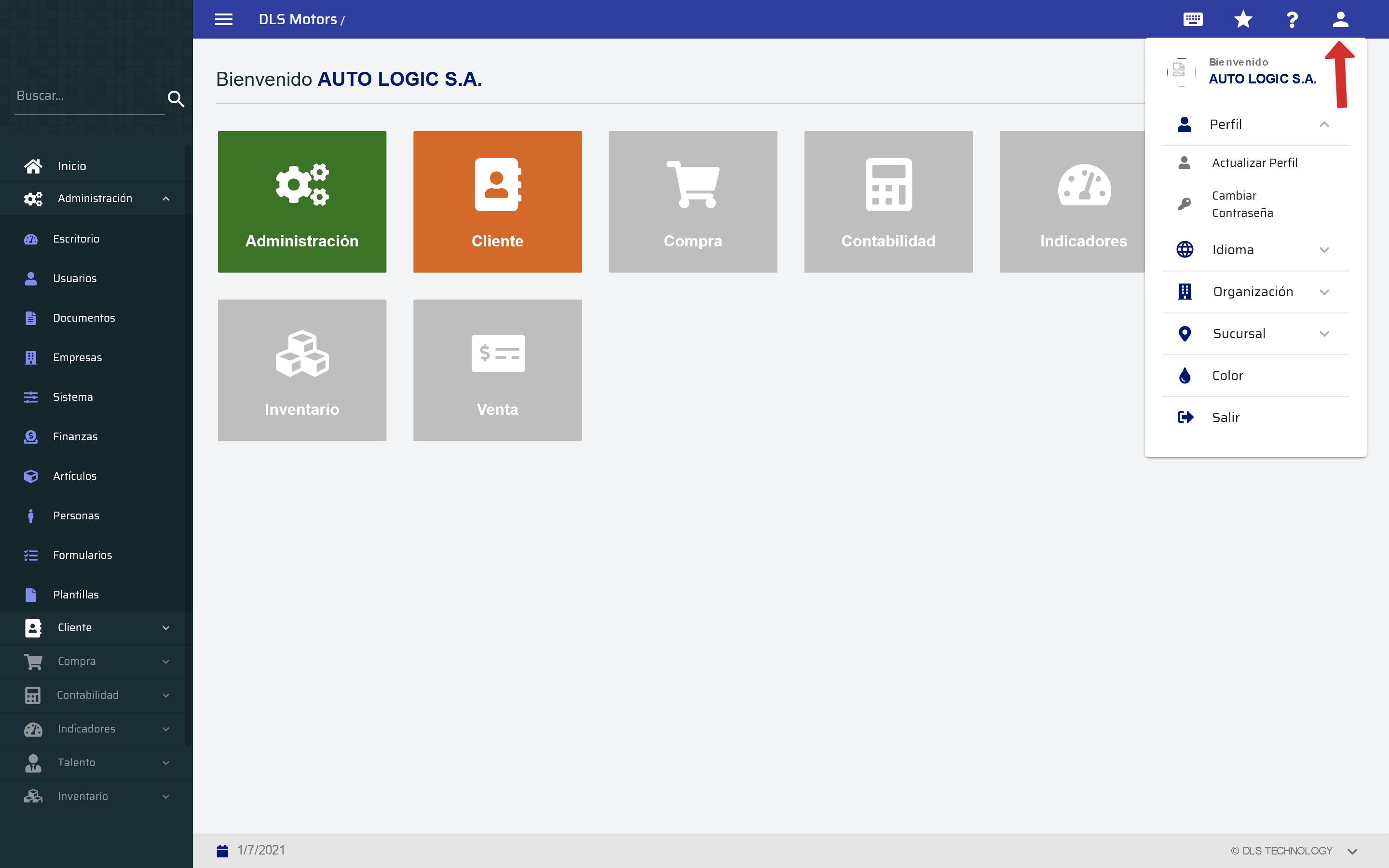The width and height of the screenshot is (1389, 868).
Task: Open the Venta module tile
Action: [497, 370]
